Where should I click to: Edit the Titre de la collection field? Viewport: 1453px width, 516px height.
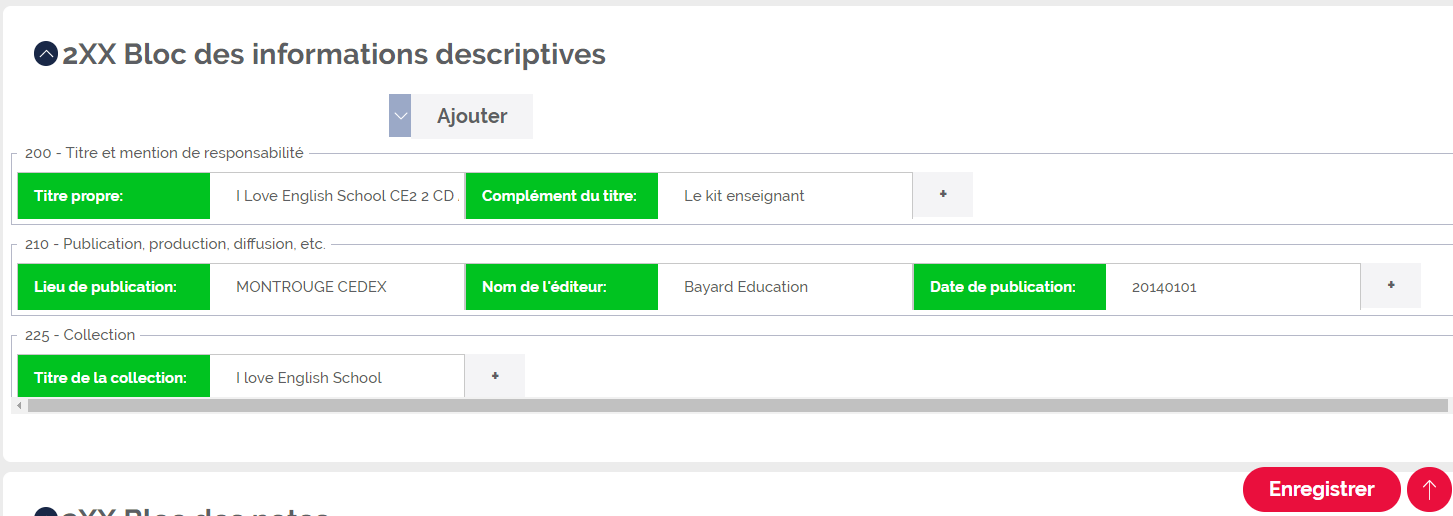point(338,377)
